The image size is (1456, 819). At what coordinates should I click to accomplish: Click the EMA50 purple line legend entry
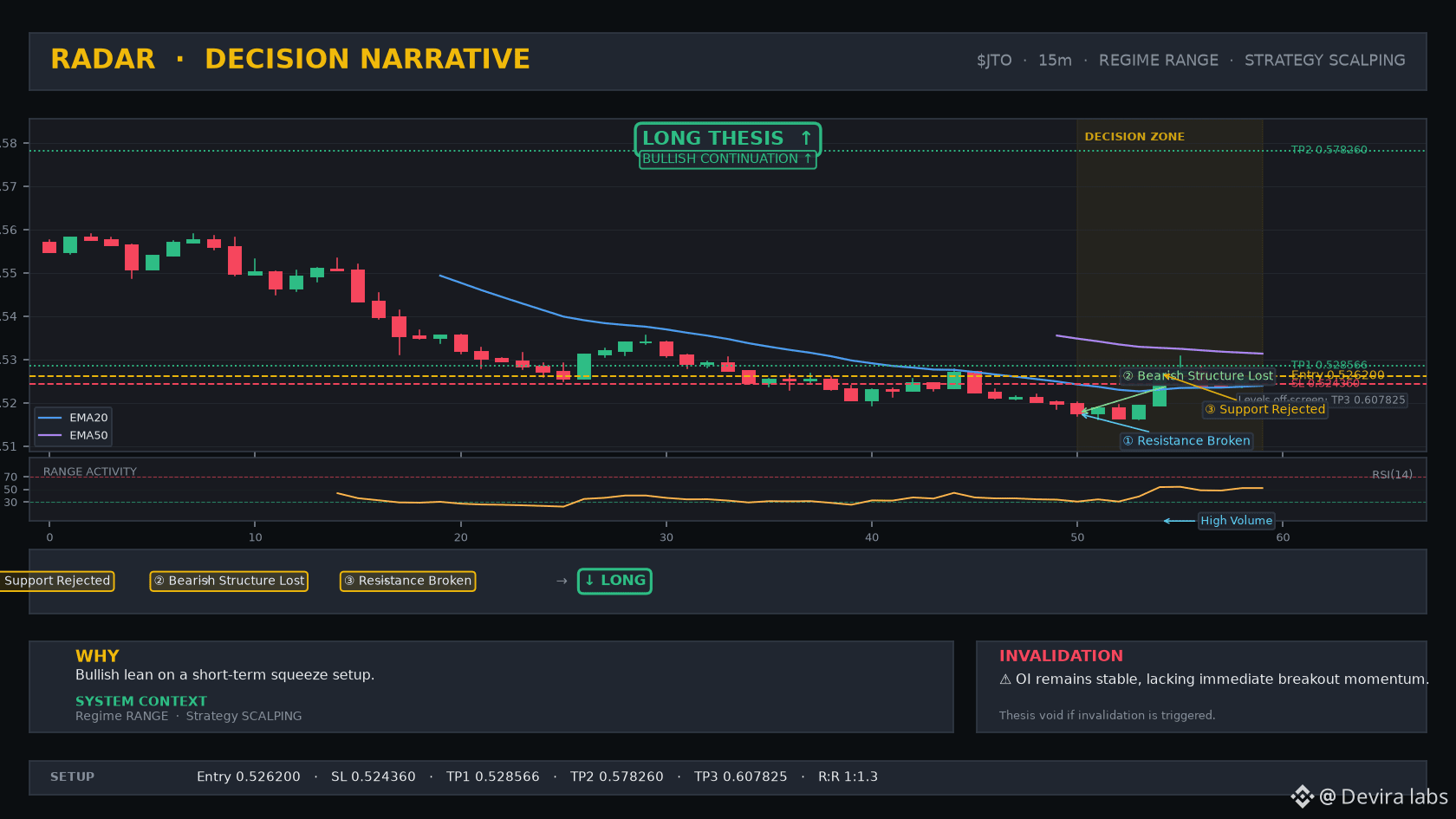click(73, 435)
